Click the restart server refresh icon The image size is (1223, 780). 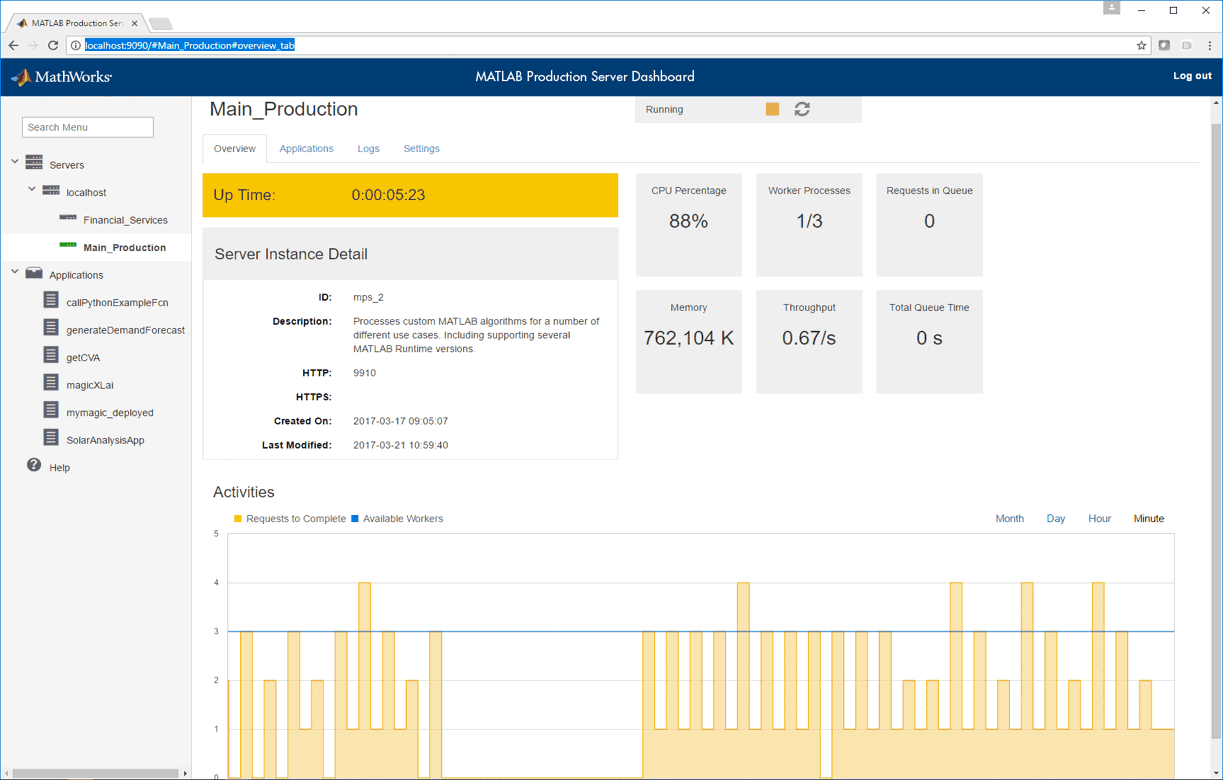pyautogui.click(x=802, y=109)
